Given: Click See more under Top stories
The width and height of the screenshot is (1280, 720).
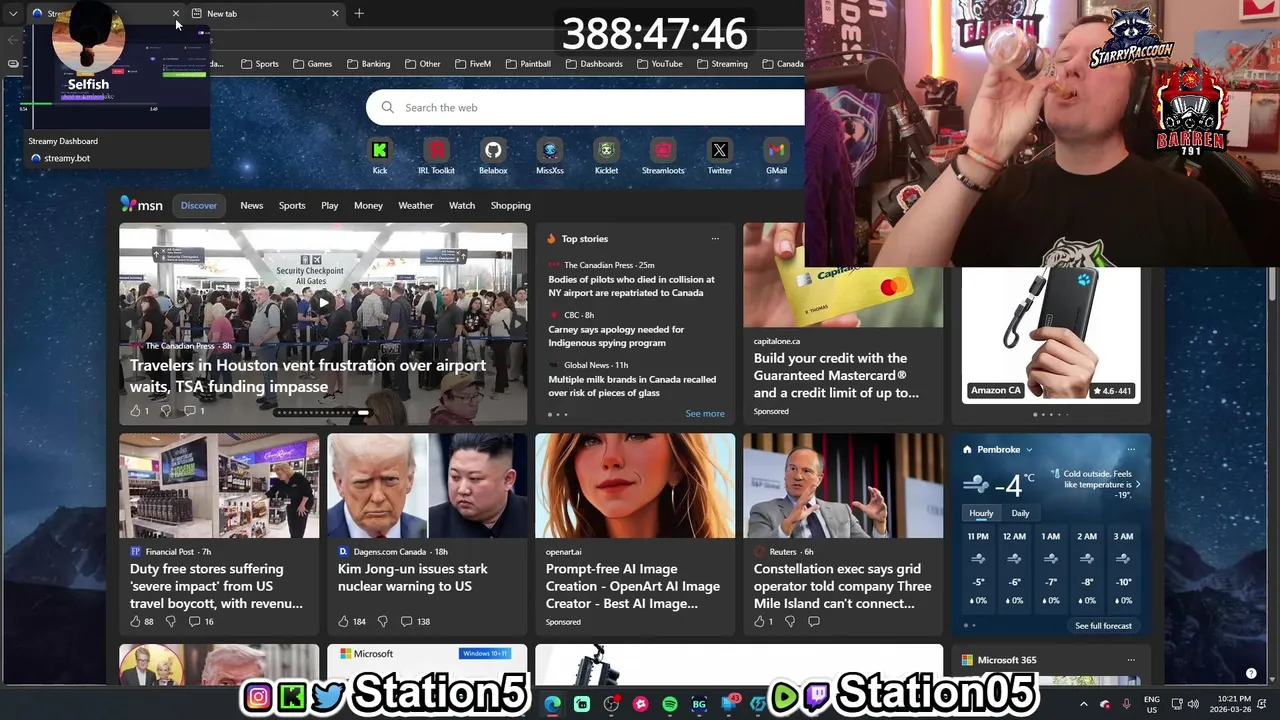Looking at the screenshot, I should tap(705, 413).
